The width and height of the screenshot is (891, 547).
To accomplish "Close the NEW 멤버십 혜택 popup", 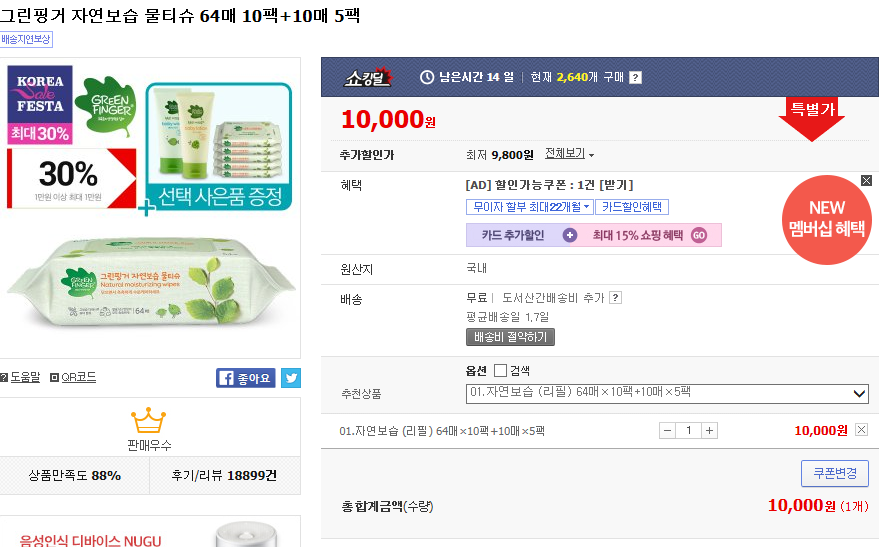I will 866,181.
